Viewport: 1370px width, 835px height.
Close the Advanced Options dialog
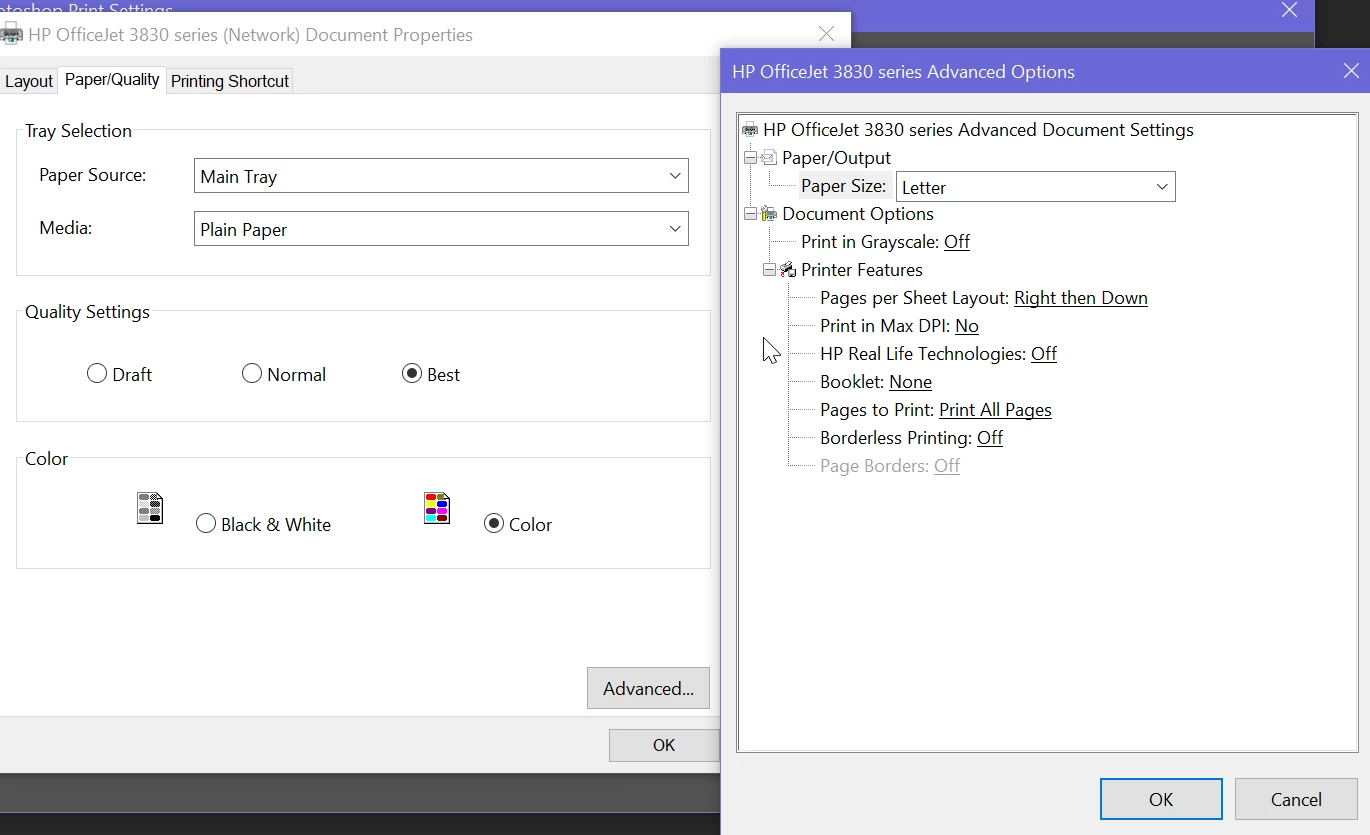(1351, 71)
